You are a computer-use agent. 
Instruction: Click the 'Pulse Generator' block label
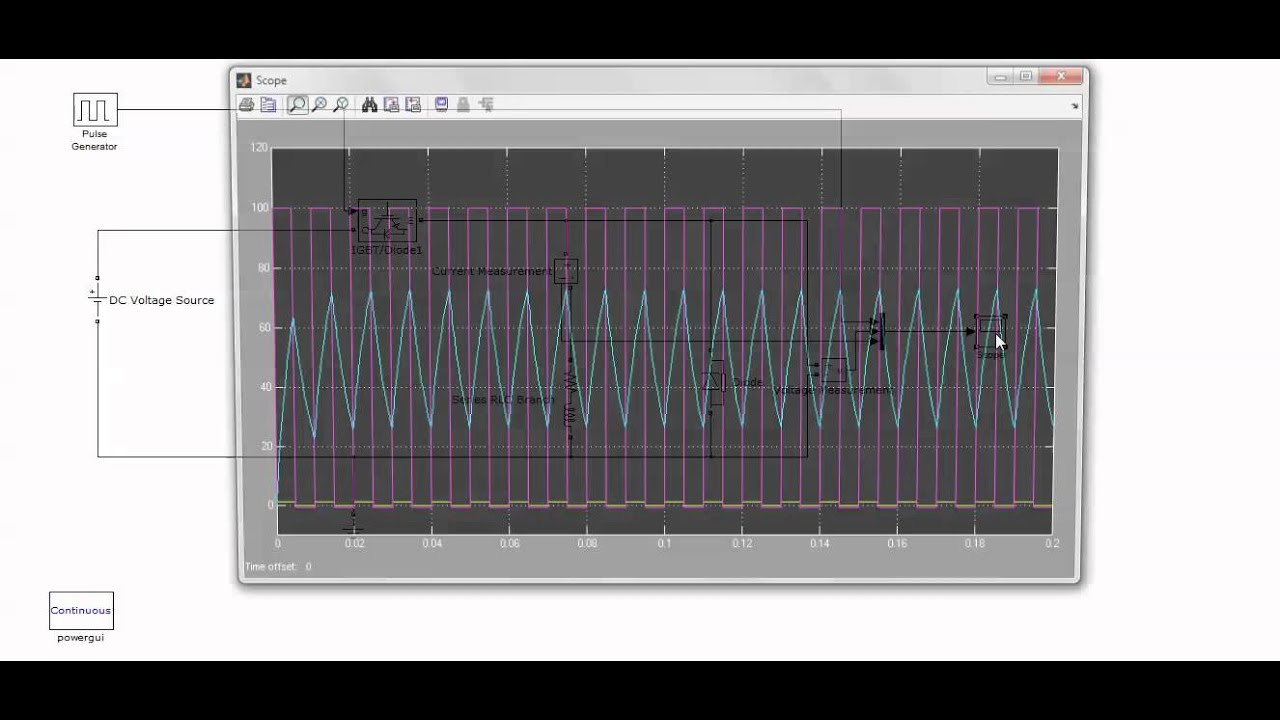[94, 140]
